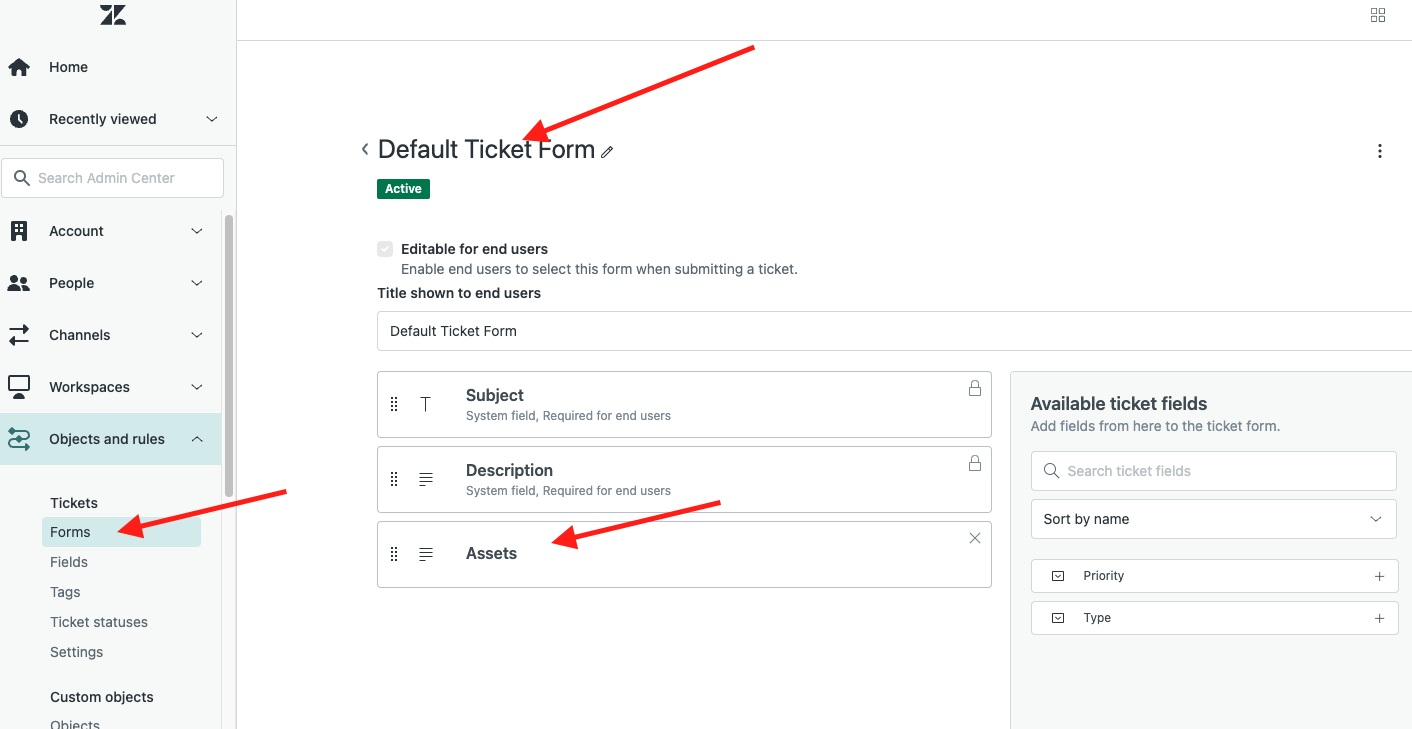Add the Type field with plus icon
This screenshot has height=729, width=1412.
click(x=1379, y=618)
